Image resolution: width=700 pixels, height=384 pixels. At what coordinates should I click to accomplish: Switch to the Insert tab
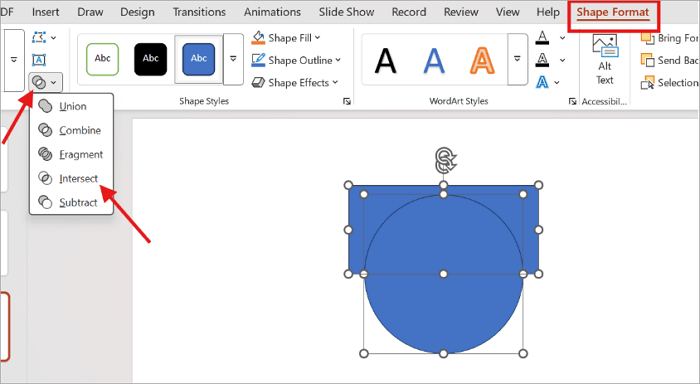tap(46, 12)
